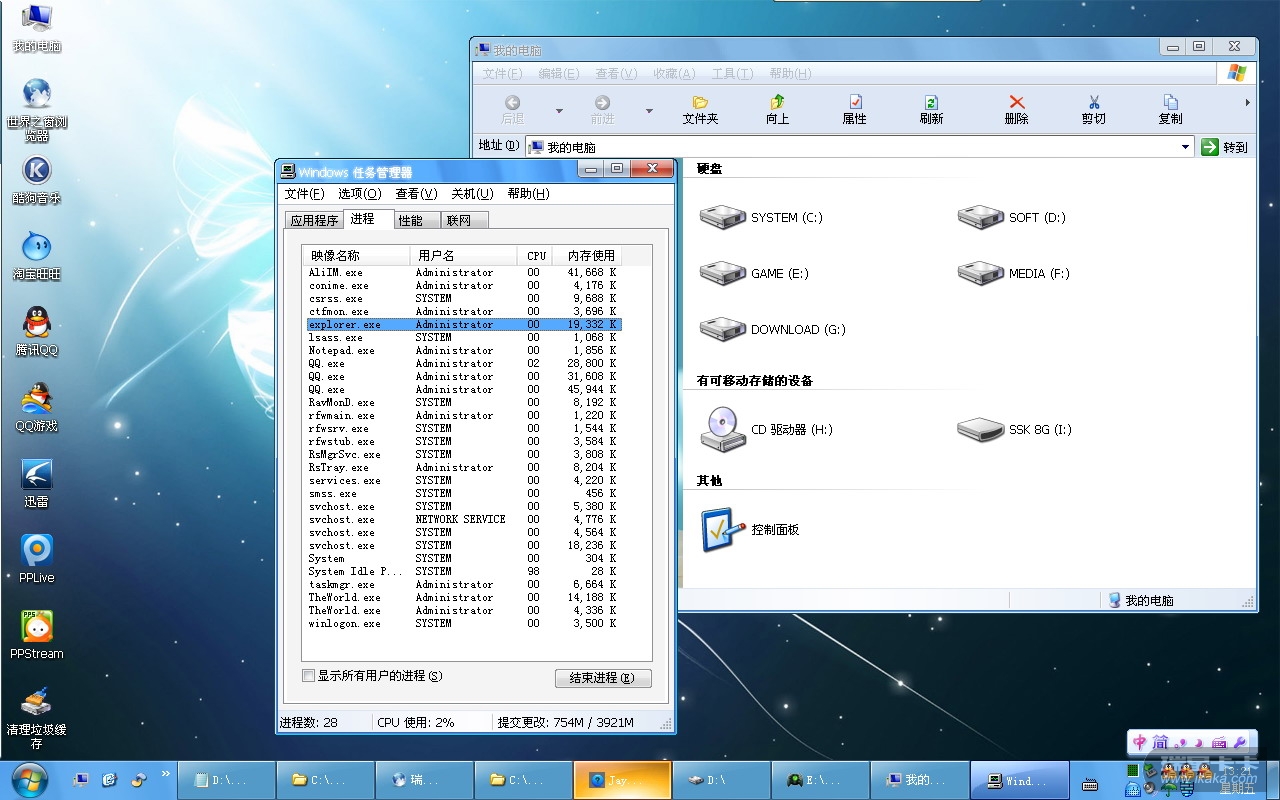This screenshot has height=800, width=1280.
Task: Click the 刷新 refresh toolbar icon
Action: [931, 108]
